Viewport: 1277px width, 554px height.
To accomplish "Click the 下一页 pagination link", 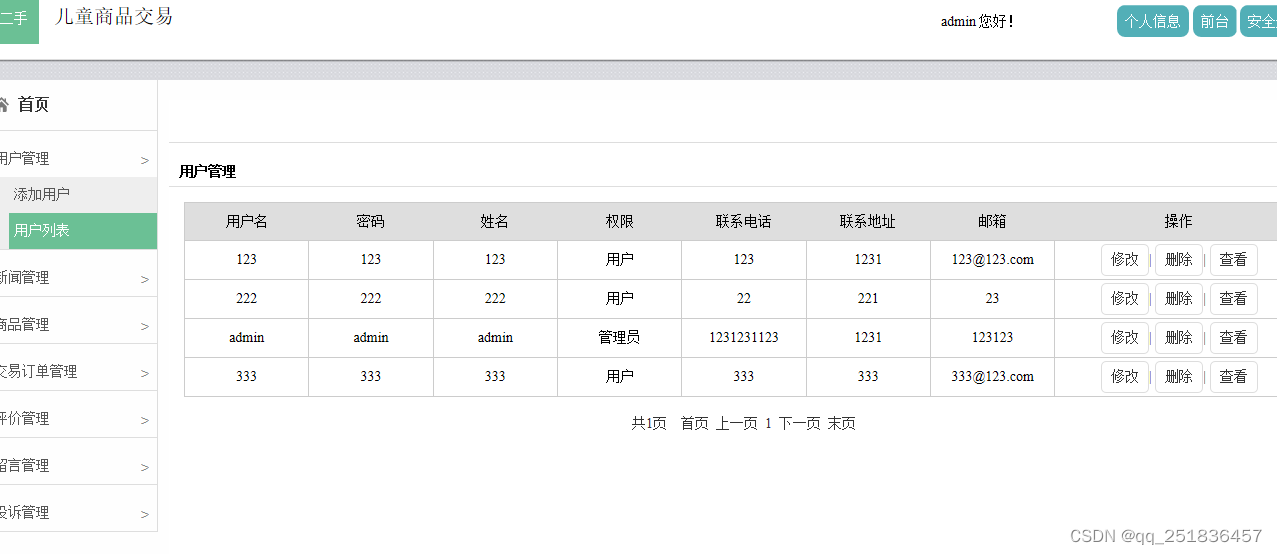I will pyautogui.click(x=799, y=424).
